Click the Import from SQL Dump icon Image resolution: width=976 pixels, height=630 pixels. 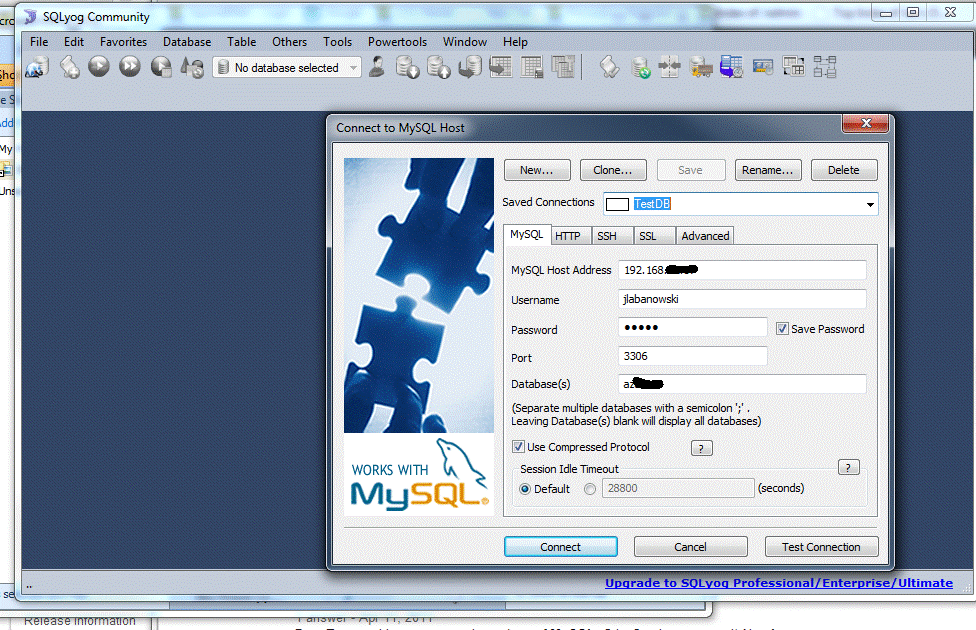438,67
